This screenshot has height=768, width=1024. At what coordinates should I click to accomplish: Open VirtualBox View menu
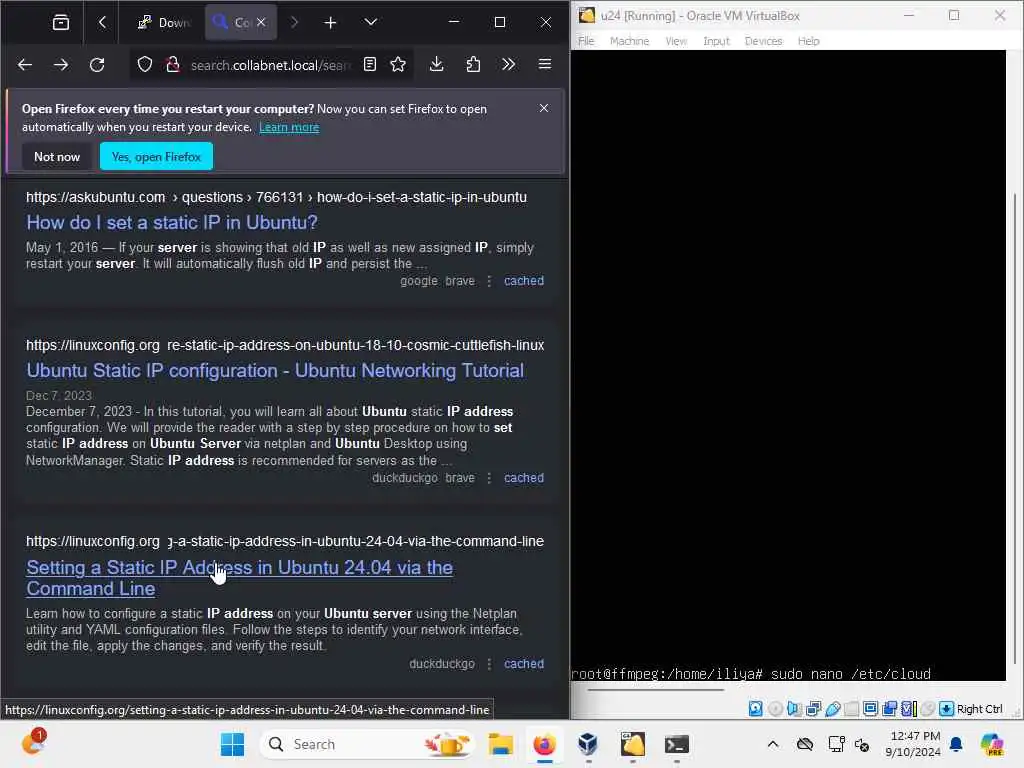[x=676, y=41]
